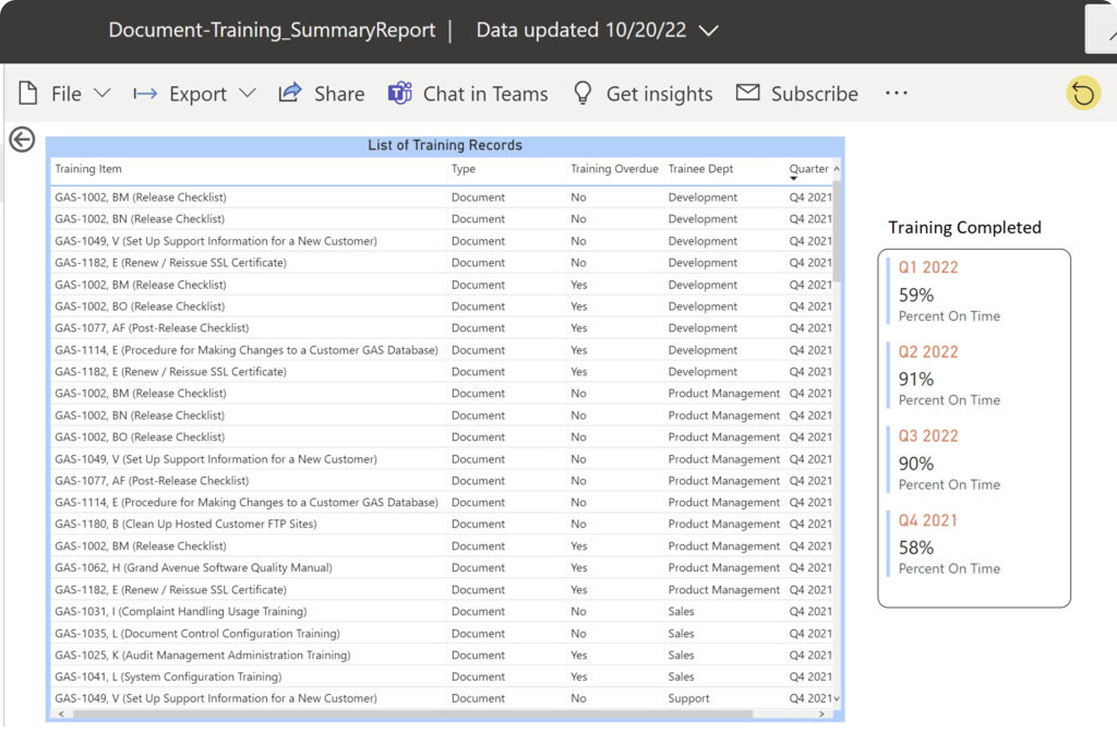
Task: Expand the File menu chevron
Action: point(103,93)
